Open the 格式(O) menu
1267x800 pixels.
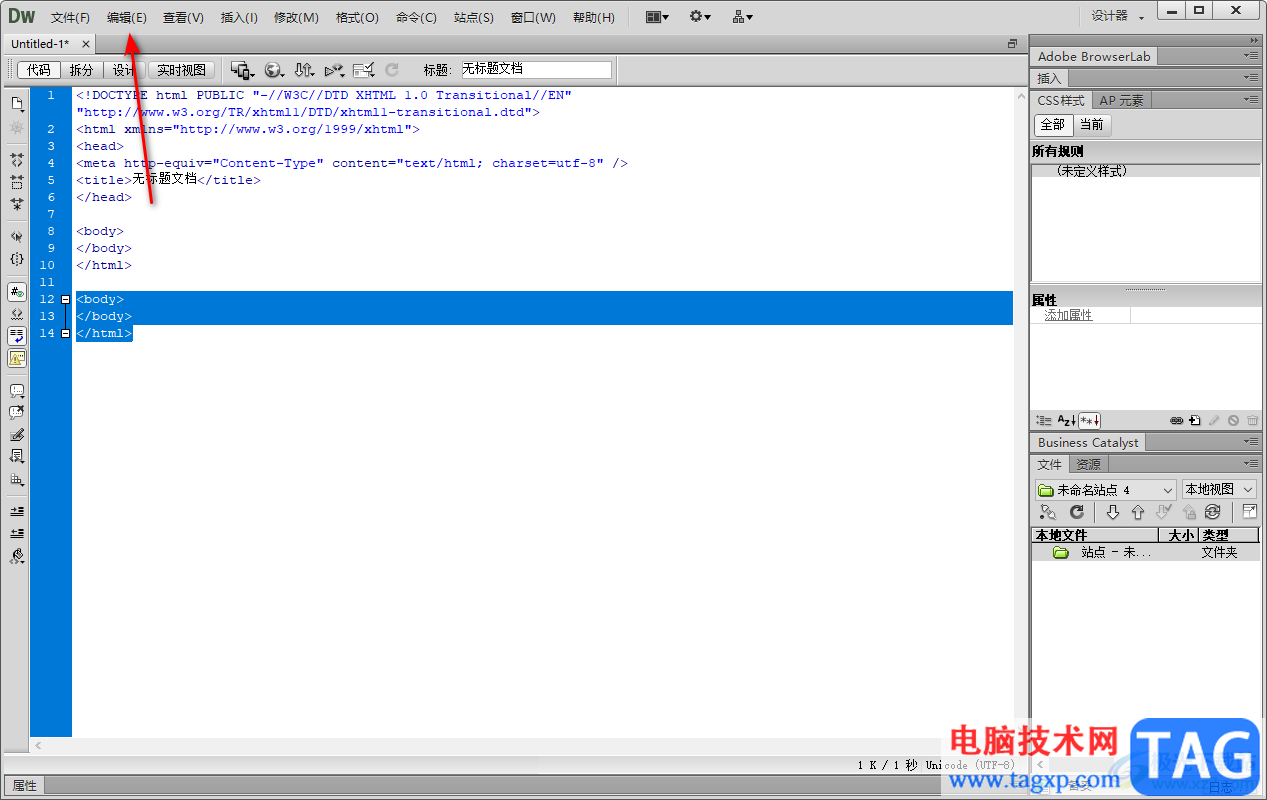tap(357, 18)
